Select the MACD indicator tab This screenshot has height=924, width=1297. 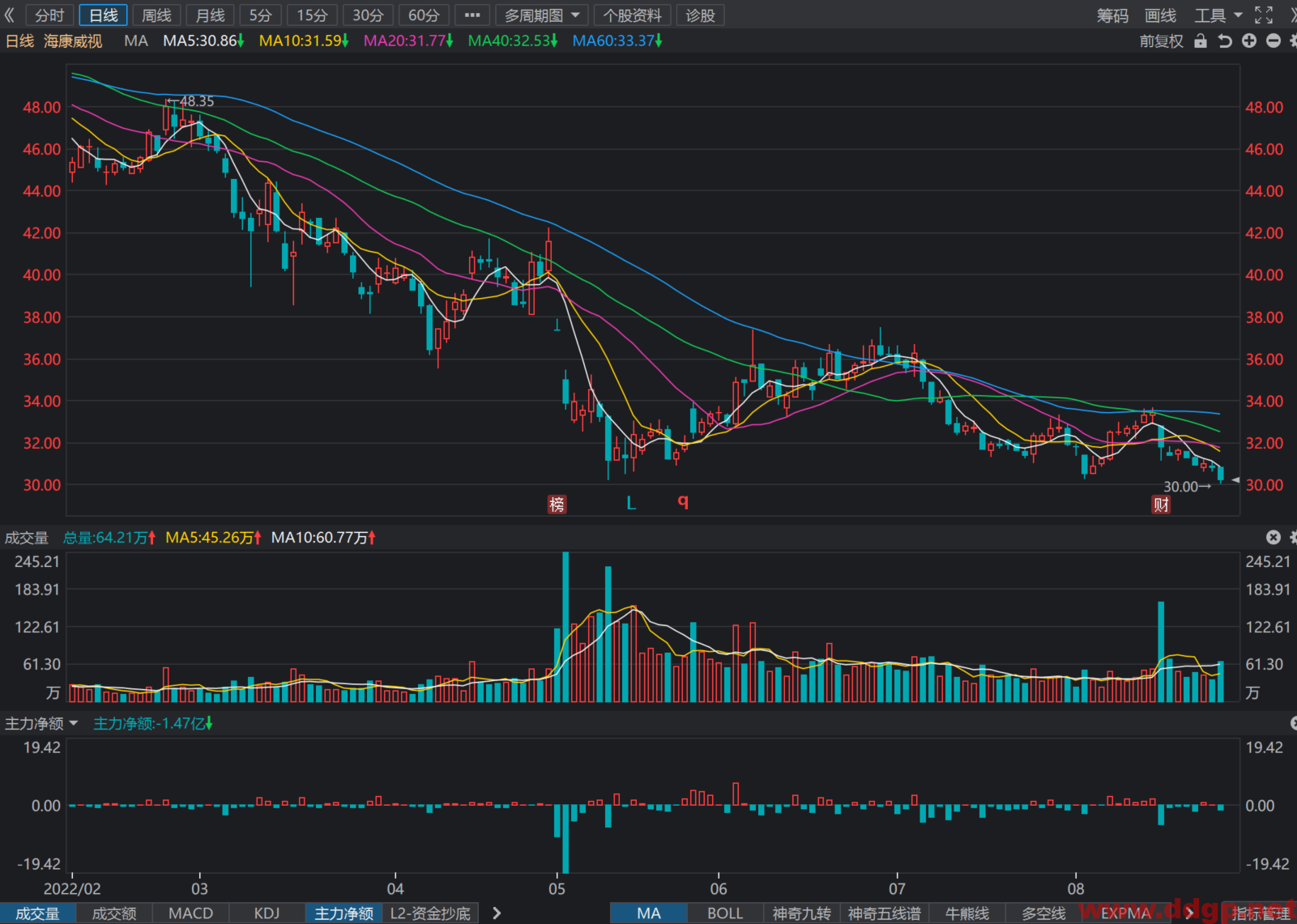tap(190, 913)
